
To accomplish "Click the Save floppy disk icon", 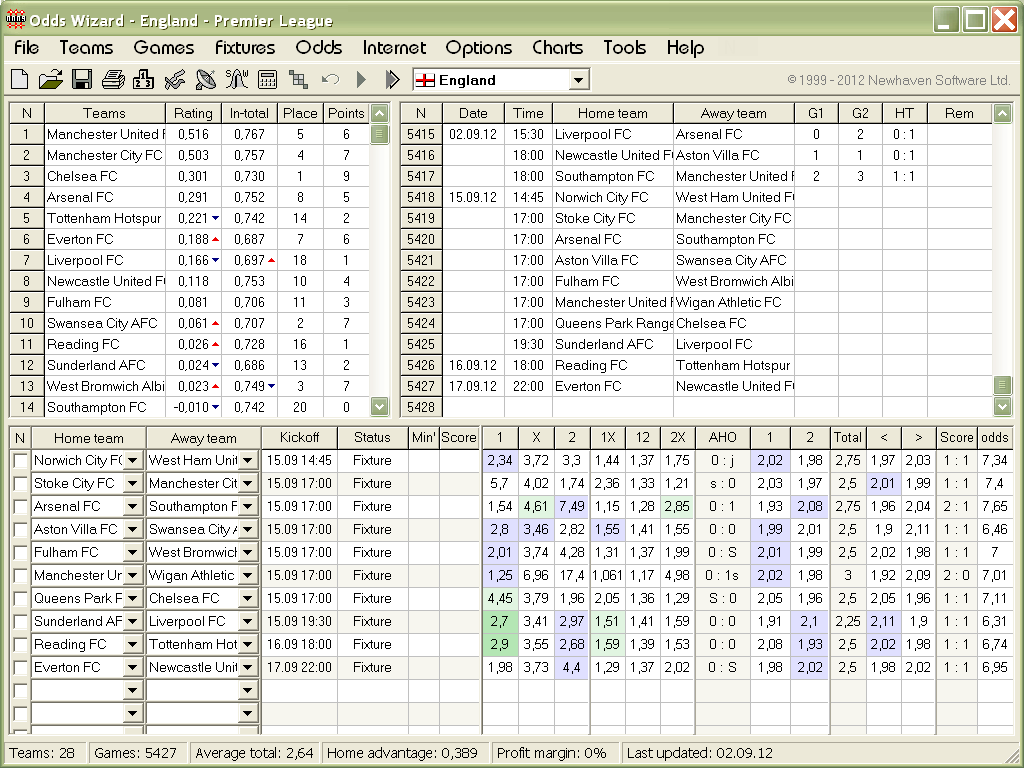I will (x=82, y=80).
